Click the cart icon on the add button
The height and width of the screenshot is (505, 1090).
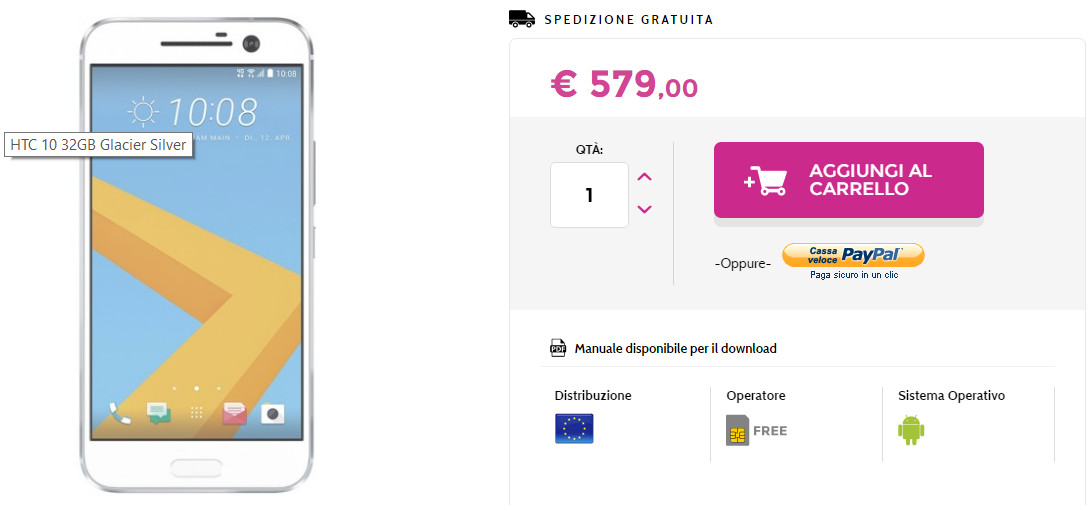coord(765,180)
